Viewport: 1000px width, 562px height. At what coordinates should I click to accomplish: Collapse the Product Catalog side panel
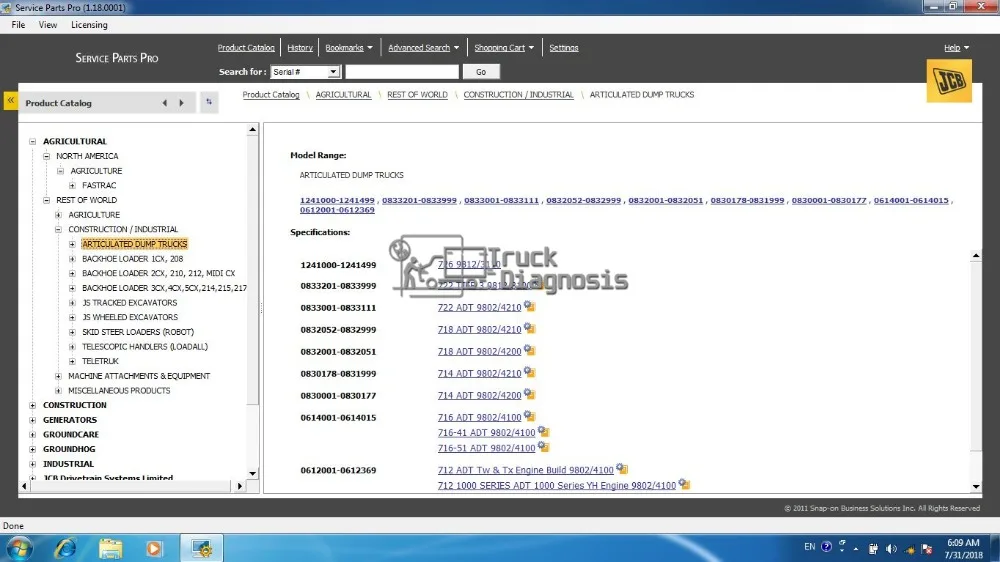11,101
